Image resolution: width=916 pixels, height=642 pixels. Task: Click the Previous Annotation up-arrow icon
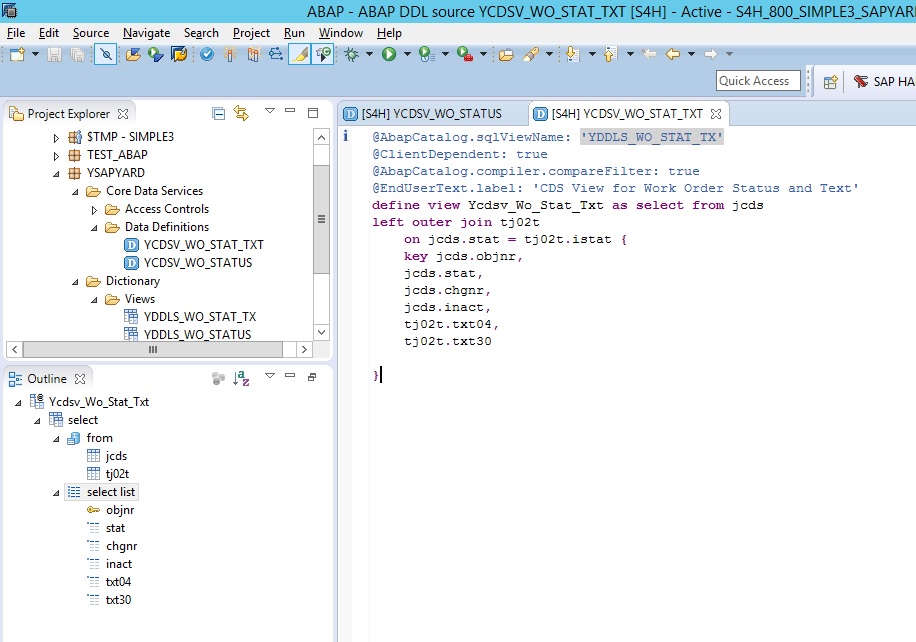610,54
